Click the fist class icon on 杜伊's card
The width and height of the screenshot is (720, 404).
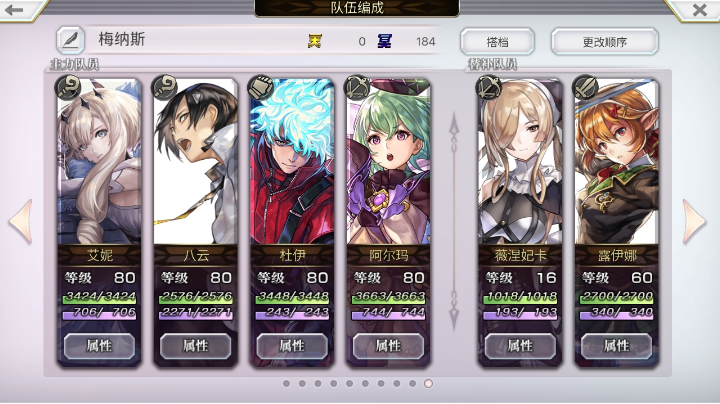tap(260, 87)
